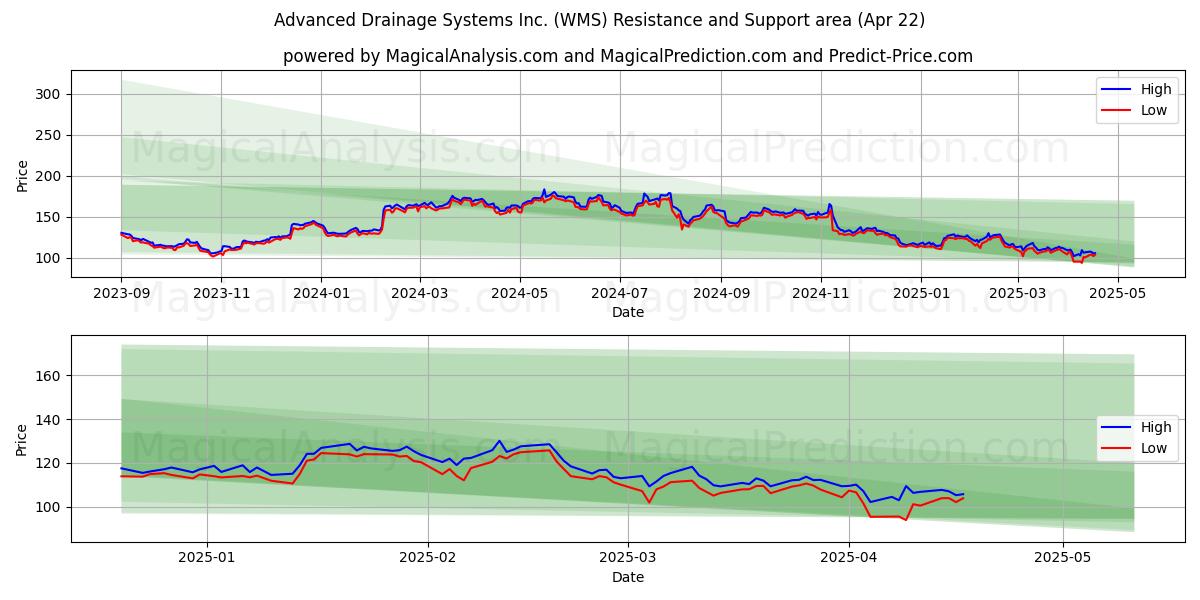1200x600 pixels.
Task: Click the top chart '2024-07' date label
Action: [x=619, y=294]
